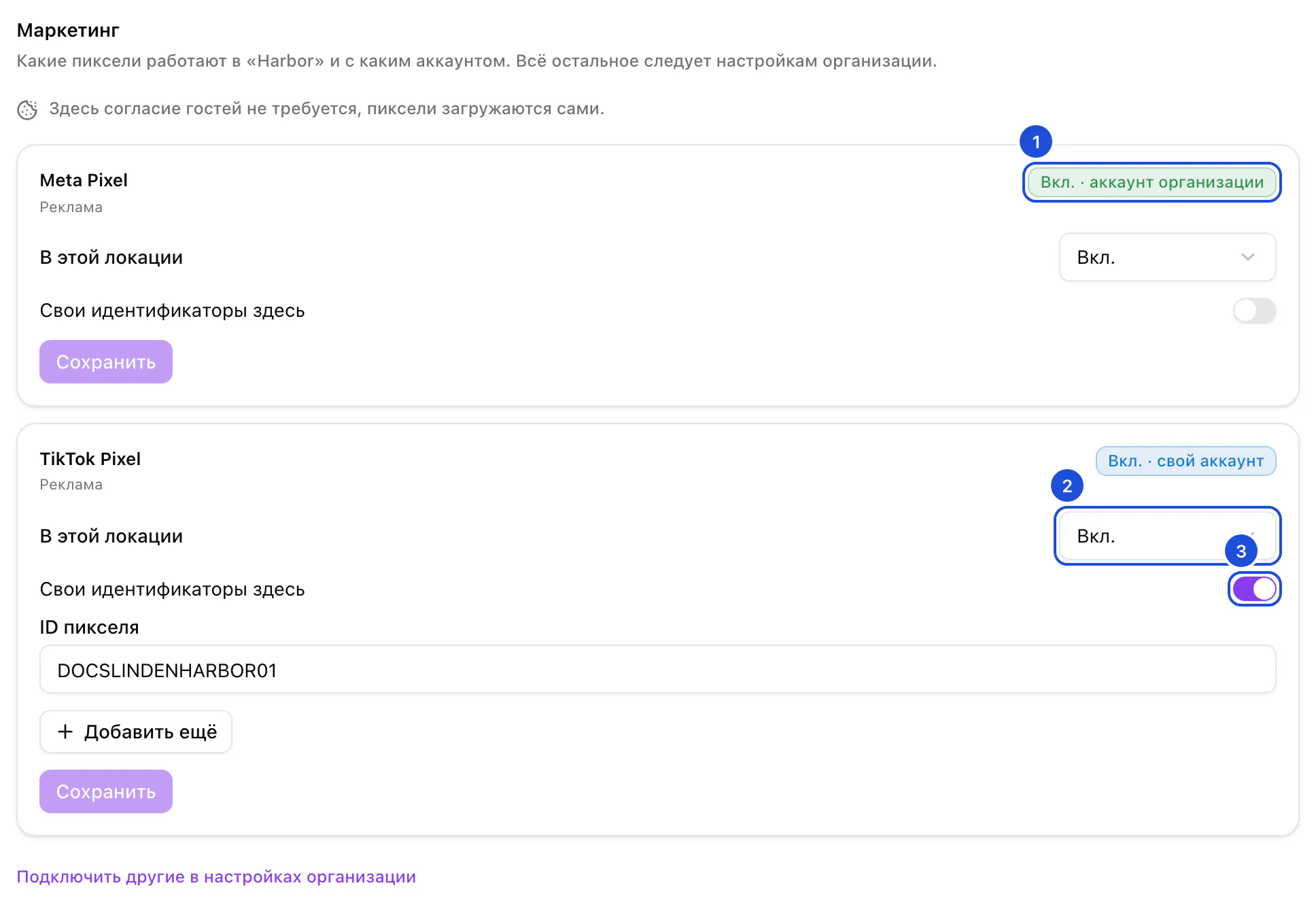Open Подключить другие в настройках организации link
The width and height of the screenshot is (1316, 907).
pos(216,876)
